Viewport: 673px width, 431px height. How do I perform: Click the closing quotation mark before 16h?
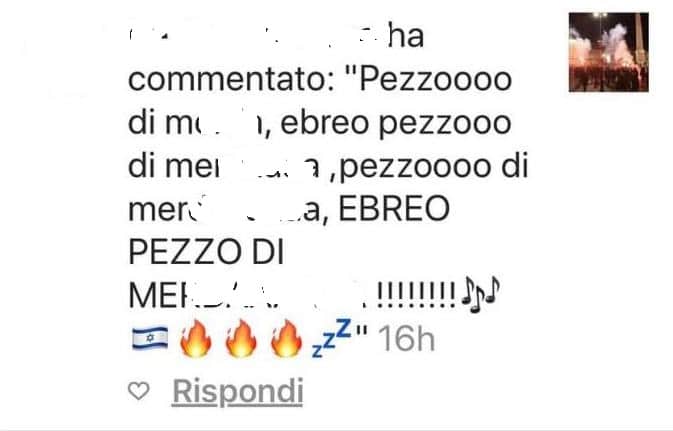tap(363, 331)
